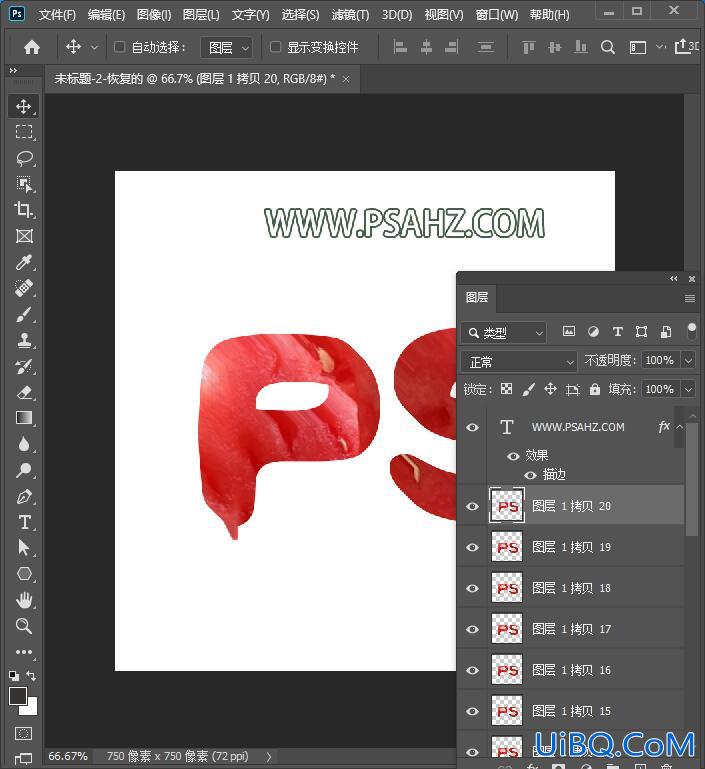705x769 pixels.
Task: Open the 窗口(W) menu
Action: pos(497,15)
